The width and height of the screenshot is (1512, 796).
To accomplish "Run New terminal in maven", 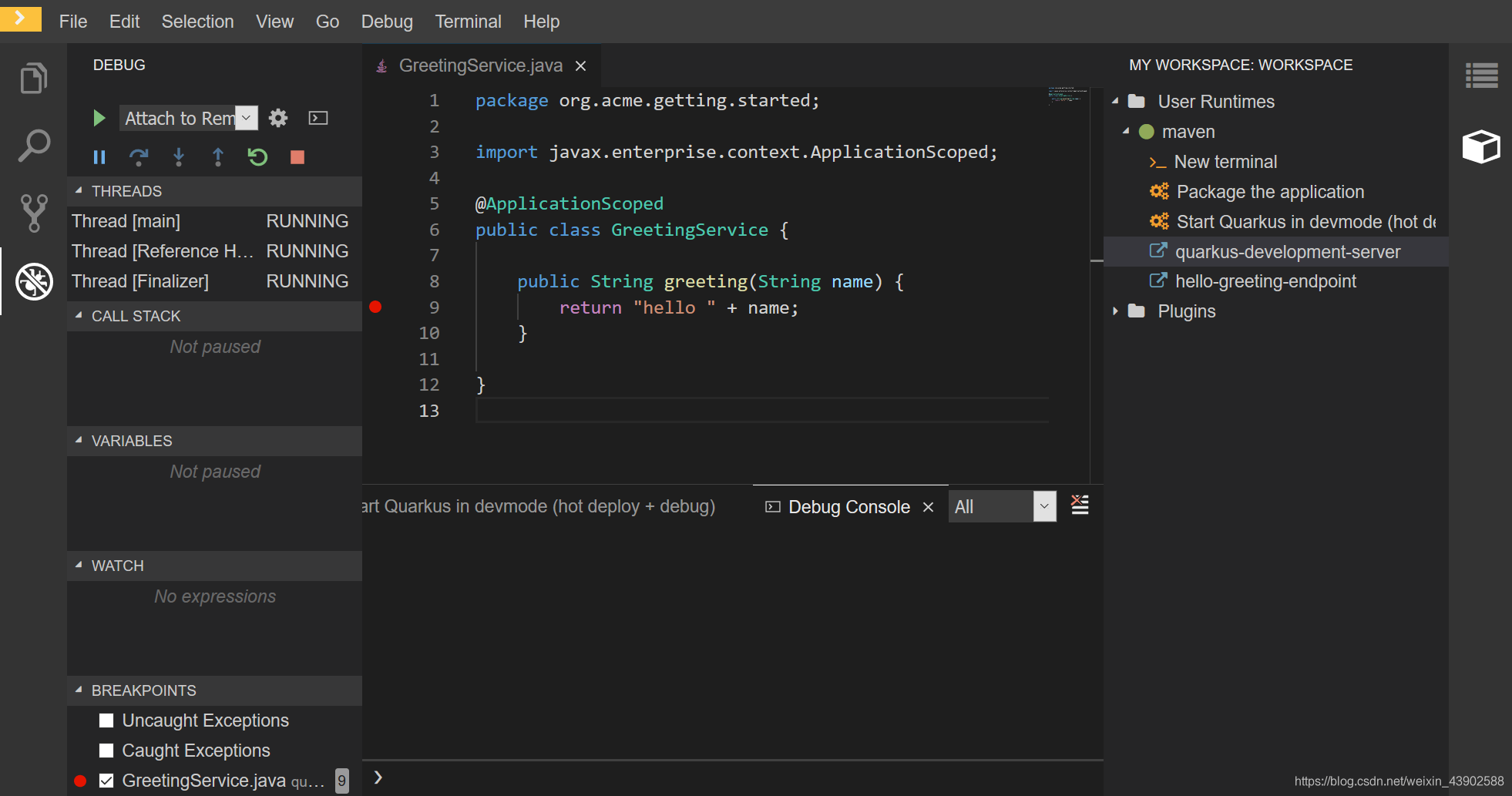I will [1225, 162].
